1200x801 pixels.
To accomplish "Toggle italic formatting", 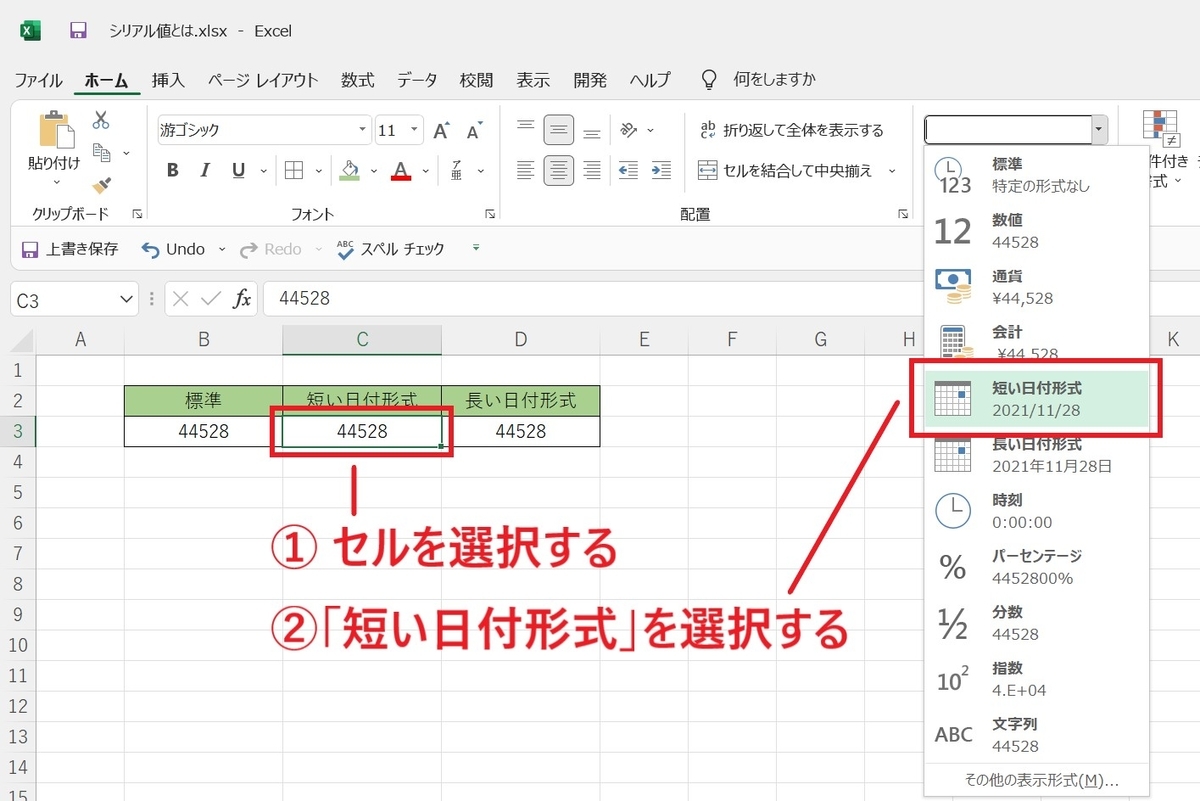I will point(205,170).
